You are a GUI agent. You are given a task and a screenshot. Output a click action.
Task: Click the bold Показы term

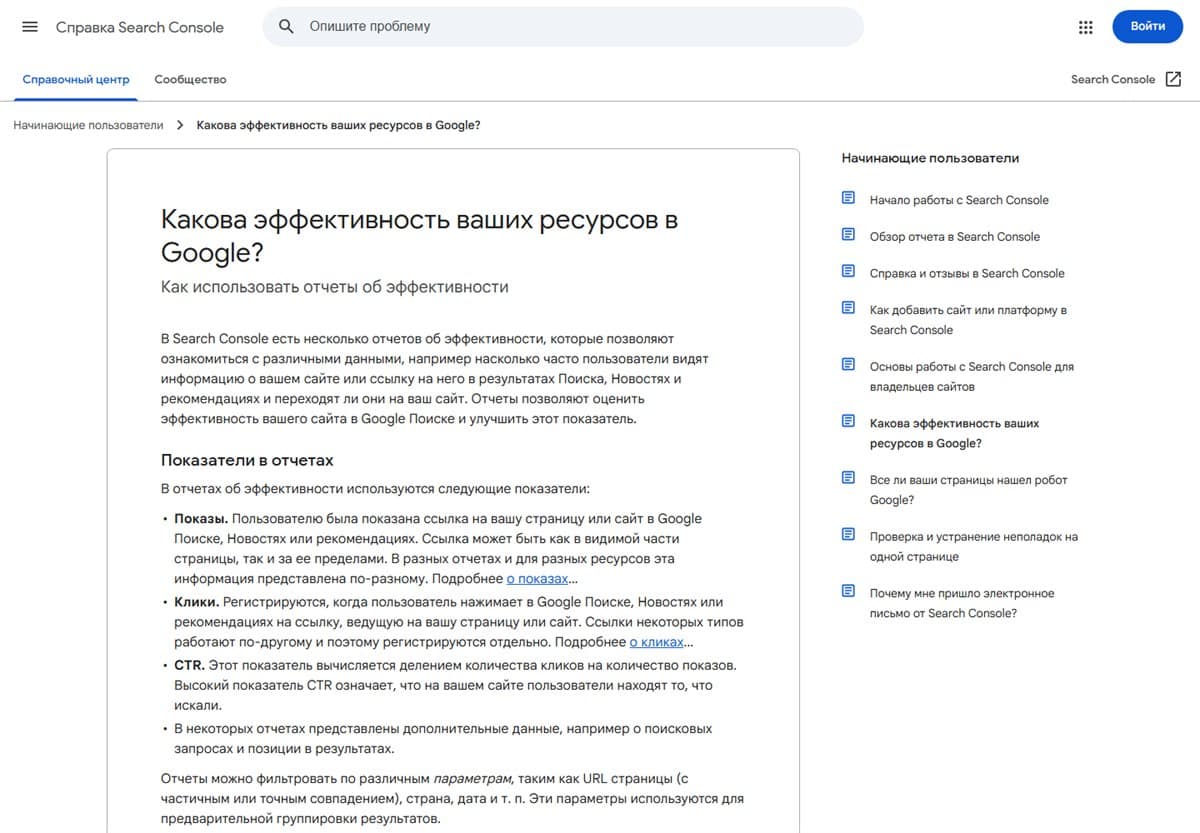pyautogui.click(x=201, y=518)
